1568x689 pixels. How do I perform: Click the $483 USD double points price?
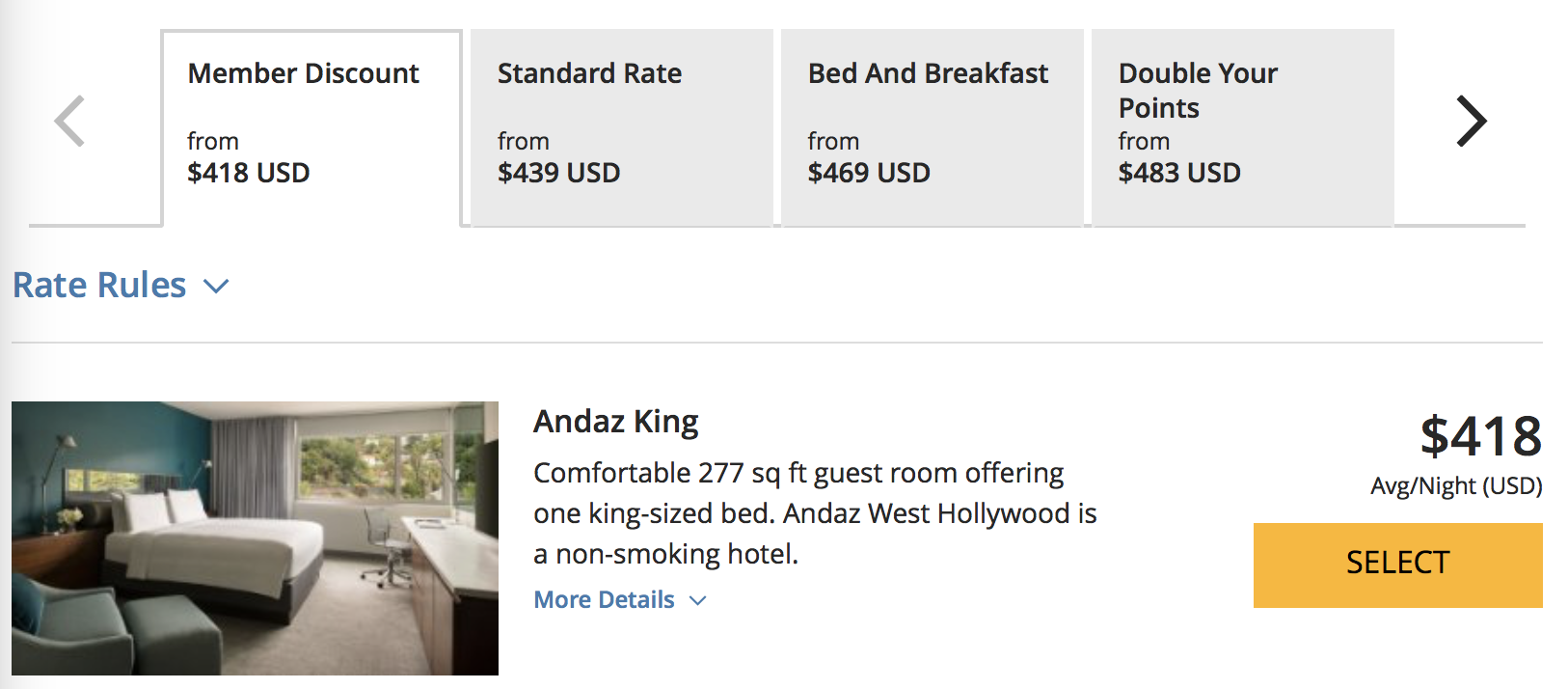1179,173
